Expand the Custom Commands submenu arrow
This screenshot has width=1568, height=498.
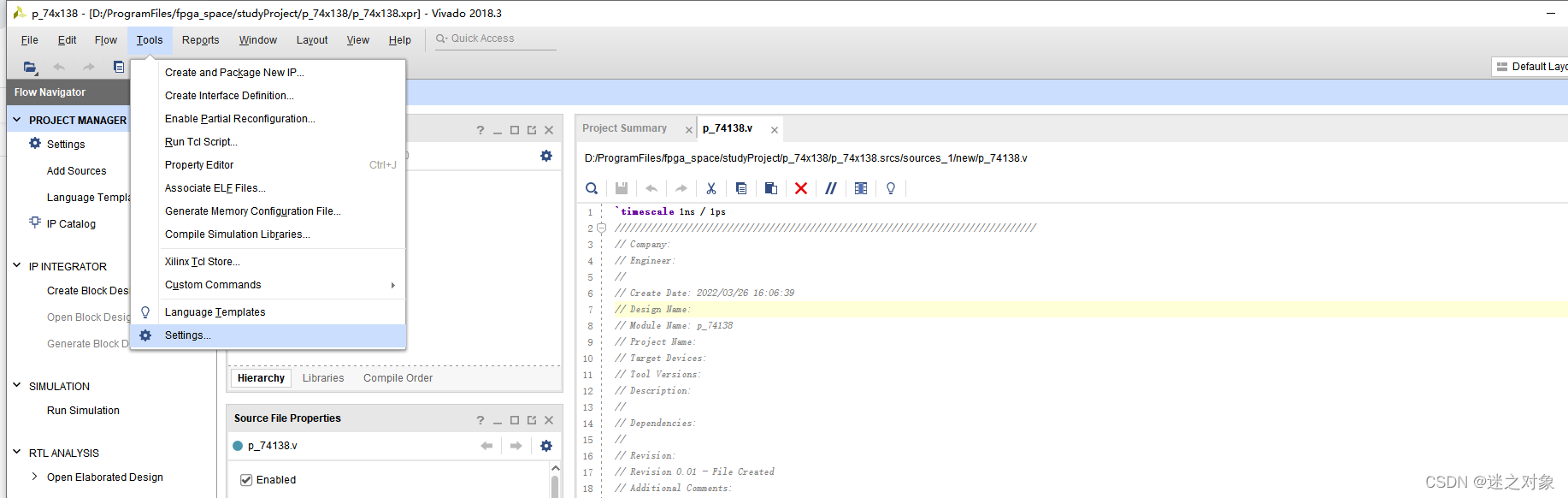pos(392,285)
